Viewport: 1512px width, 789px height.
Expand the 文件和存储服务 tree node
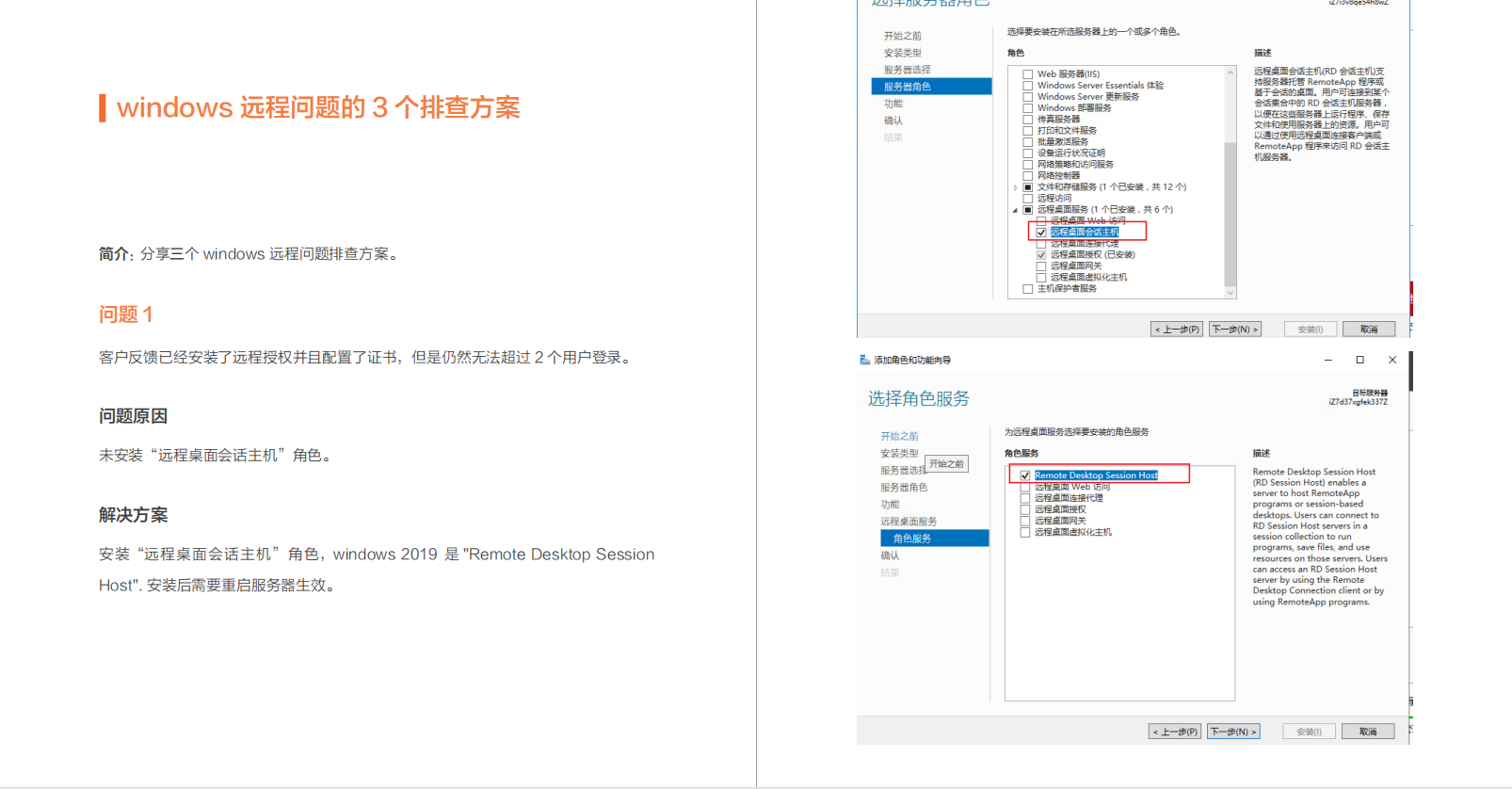click(1015, 187)
